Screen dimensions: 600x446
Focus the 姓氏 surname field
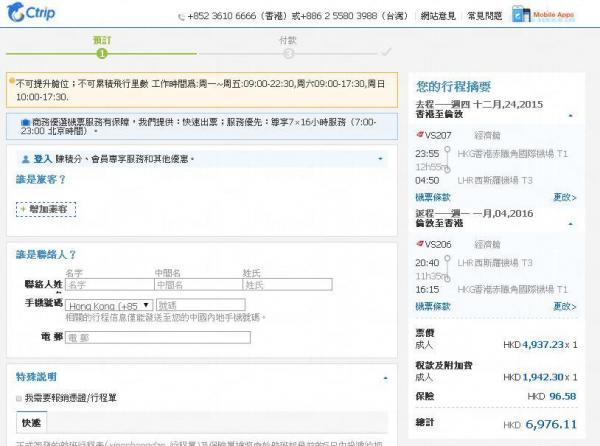(x=287, y=285)
